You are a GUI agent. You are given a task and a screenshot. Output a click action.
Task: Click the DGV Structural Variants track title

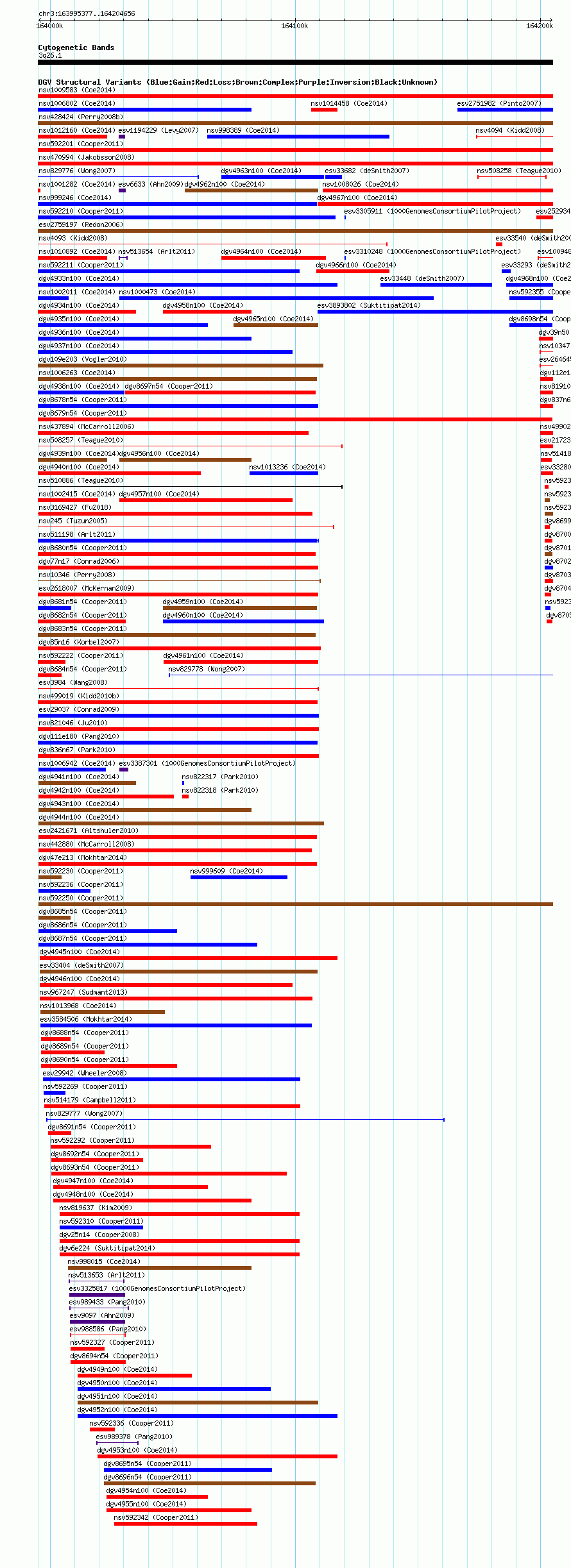(237, 82)
